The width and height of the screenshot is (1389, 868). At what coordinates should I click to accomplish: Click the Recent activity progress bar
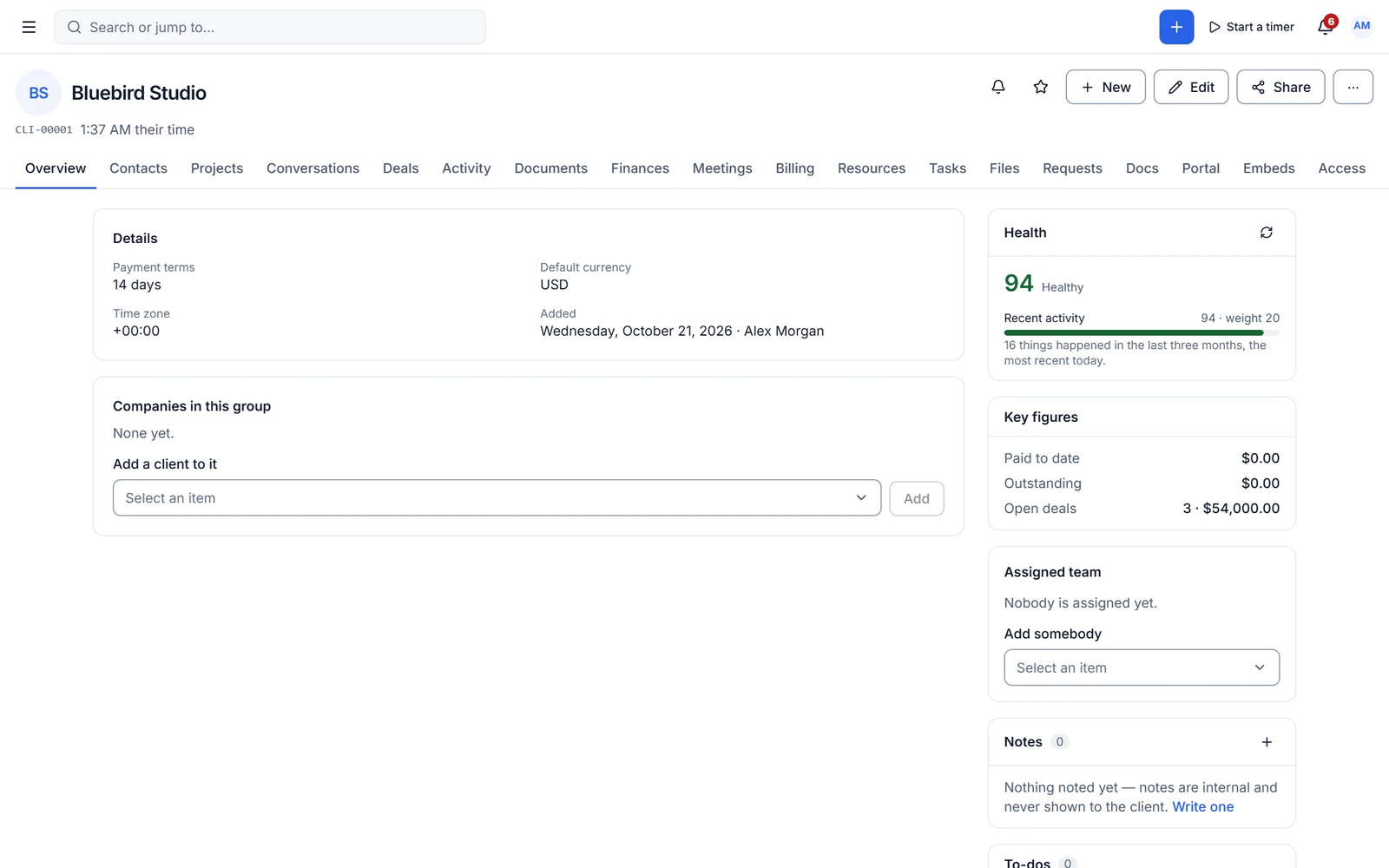coord(1142,332)
